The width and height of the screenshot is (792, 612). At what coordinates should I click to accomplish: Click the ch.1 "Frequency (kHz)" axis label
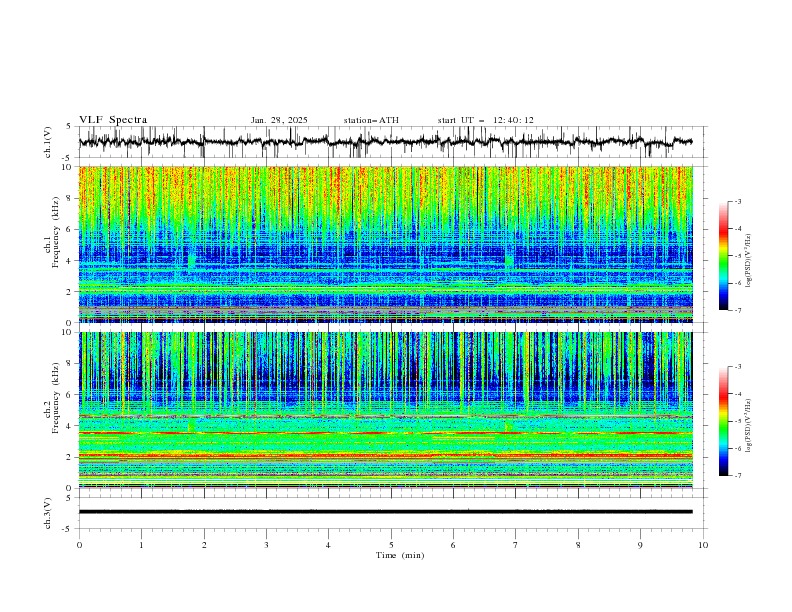(56, 232)
